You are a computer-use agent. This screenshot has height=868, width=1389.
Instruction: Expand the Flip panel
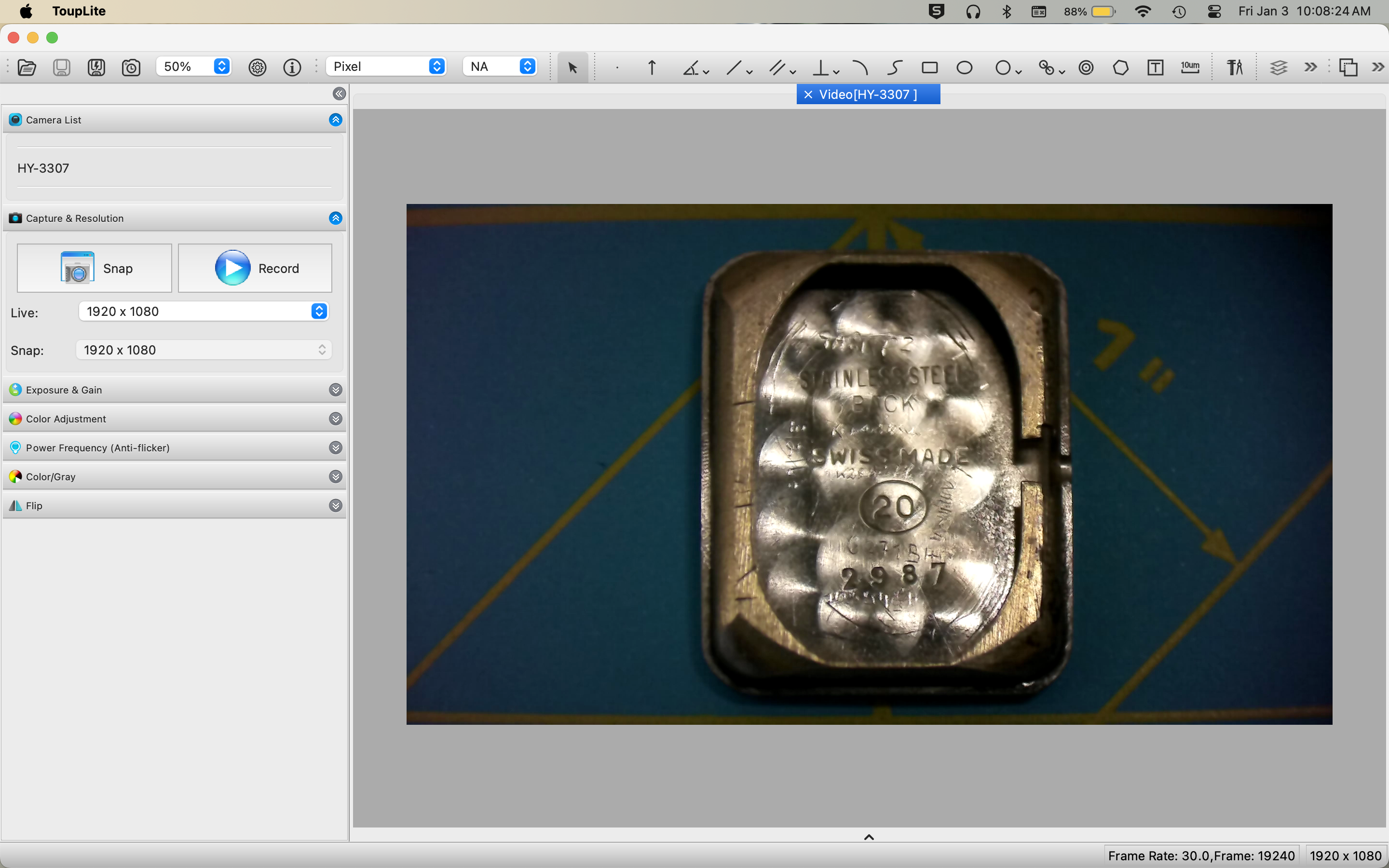(336, 506)
